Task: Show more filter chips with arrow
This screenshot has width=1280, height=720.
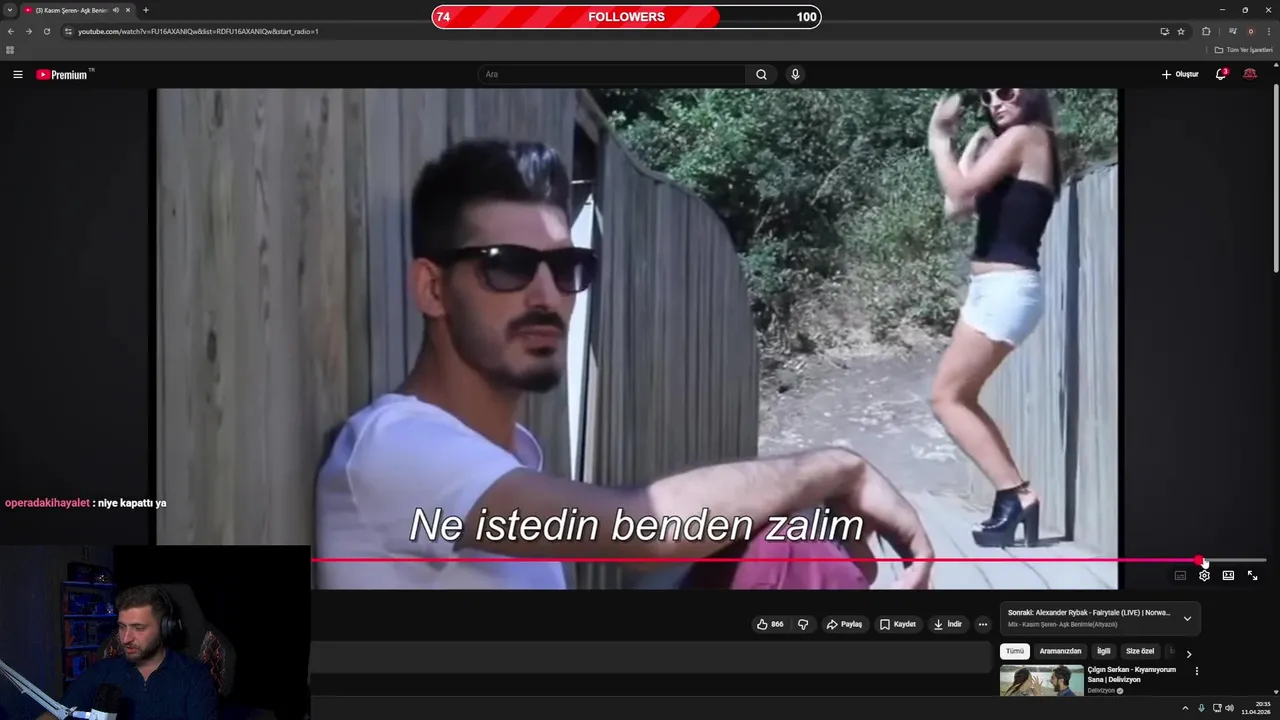Action: click(1189, 654)
